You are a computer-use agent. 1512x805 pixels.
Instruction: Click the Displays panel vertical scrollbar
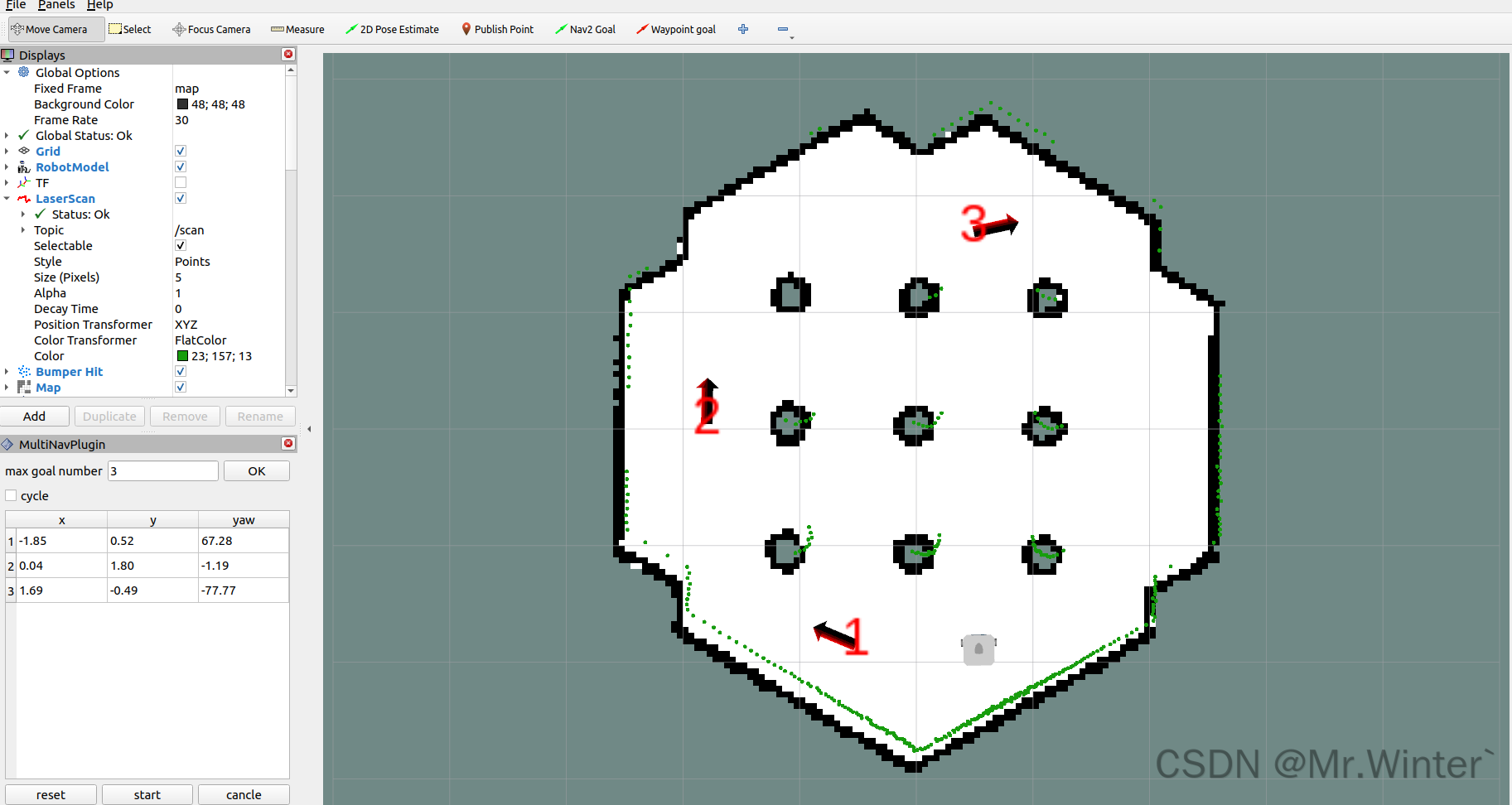tap(290, 124)
